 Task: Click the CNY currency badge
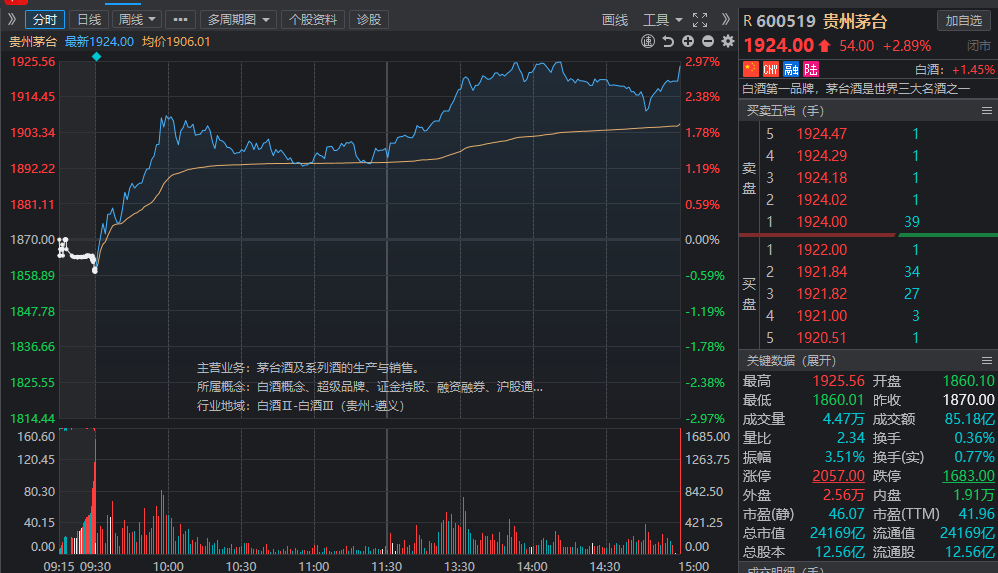point(771,69)
